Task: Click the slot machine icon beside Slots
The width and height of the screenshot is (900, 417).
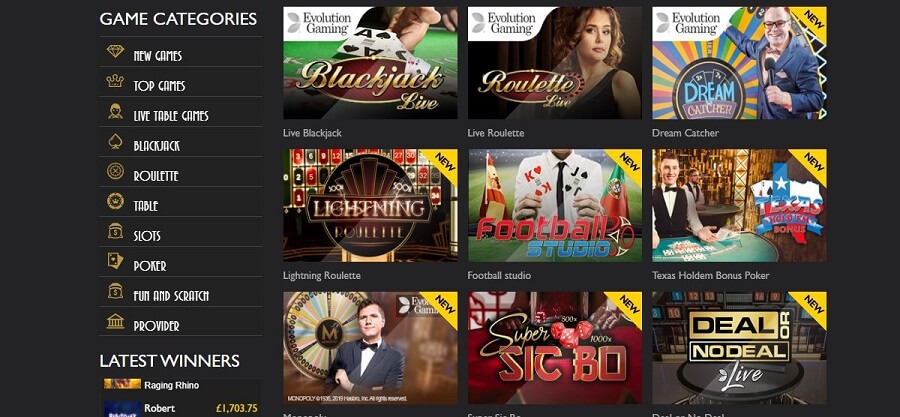Action: click(x=115, y=231)
